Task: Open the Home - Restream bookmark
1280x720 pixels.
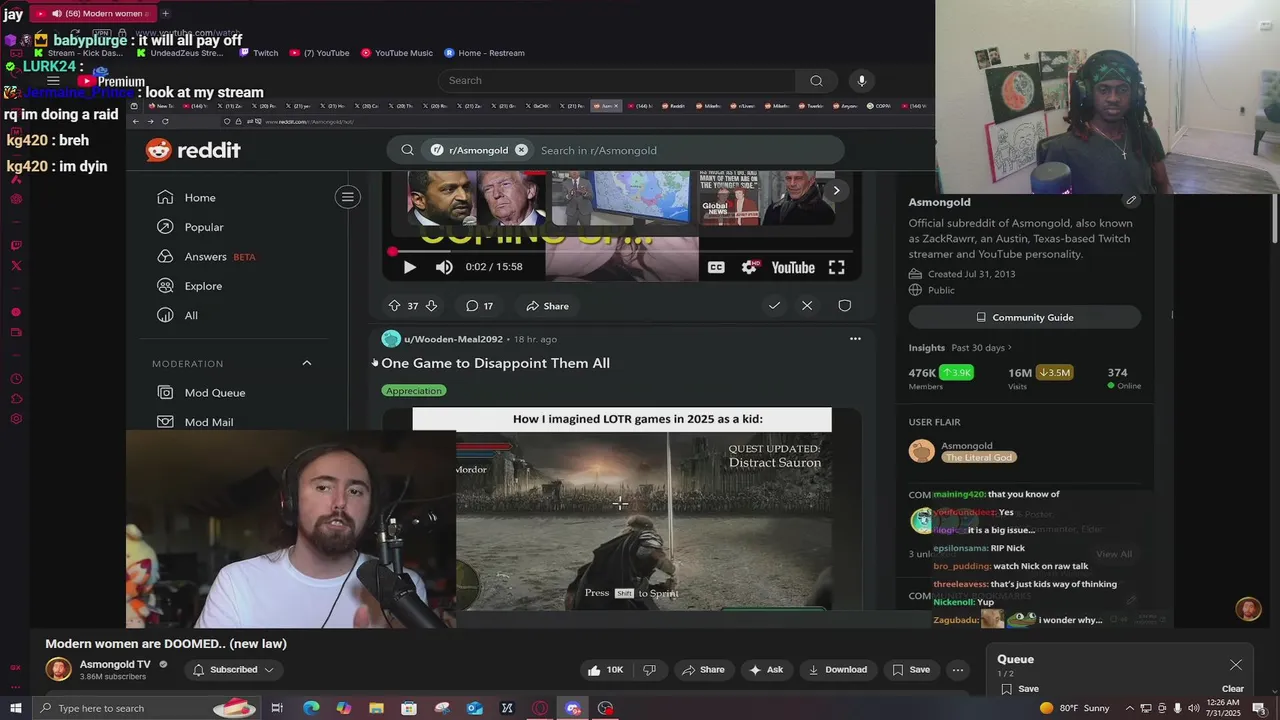Action: coord(484,53)
